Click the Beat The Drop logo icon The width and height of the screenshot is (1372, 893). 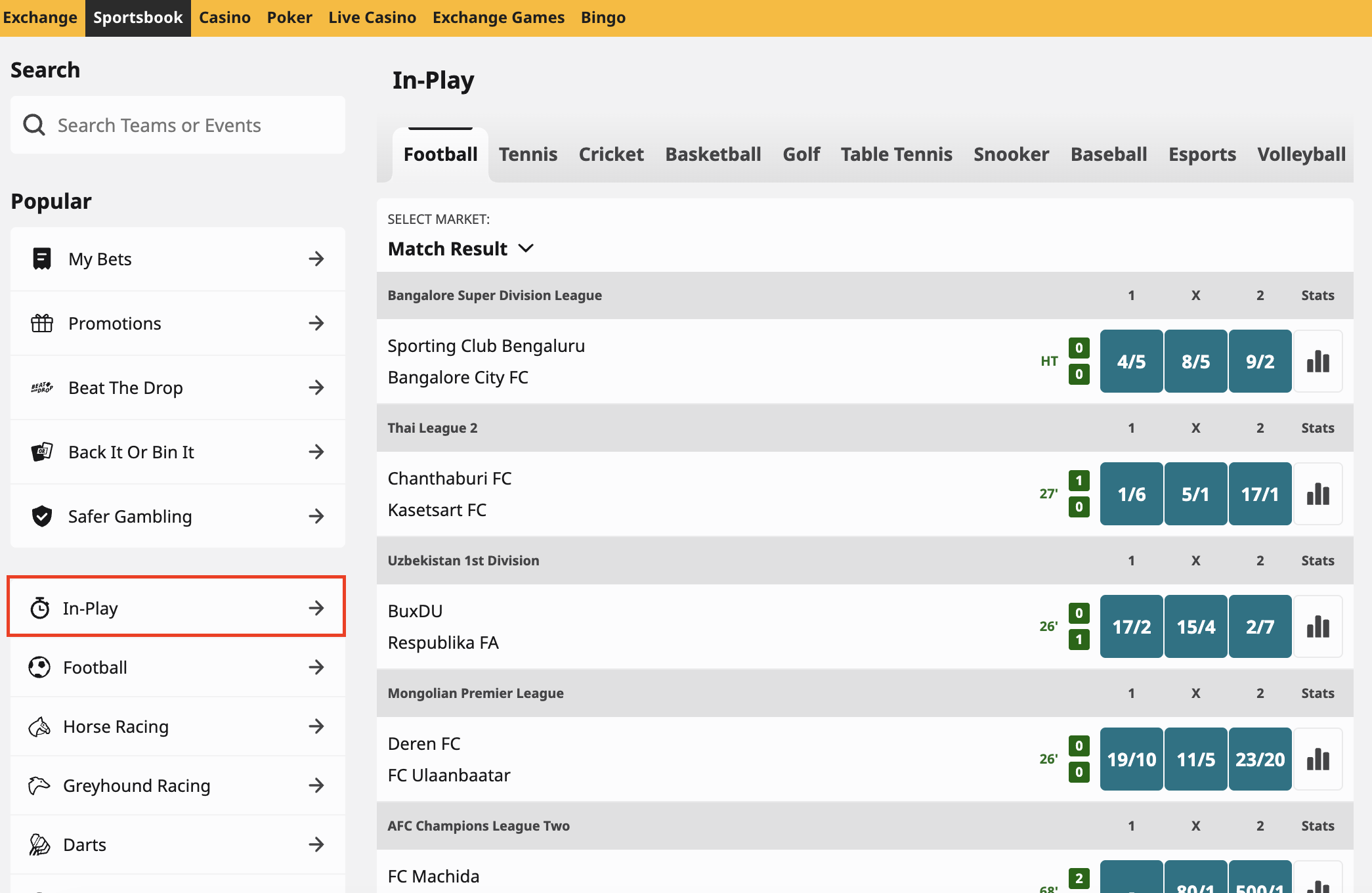[42, 387]
